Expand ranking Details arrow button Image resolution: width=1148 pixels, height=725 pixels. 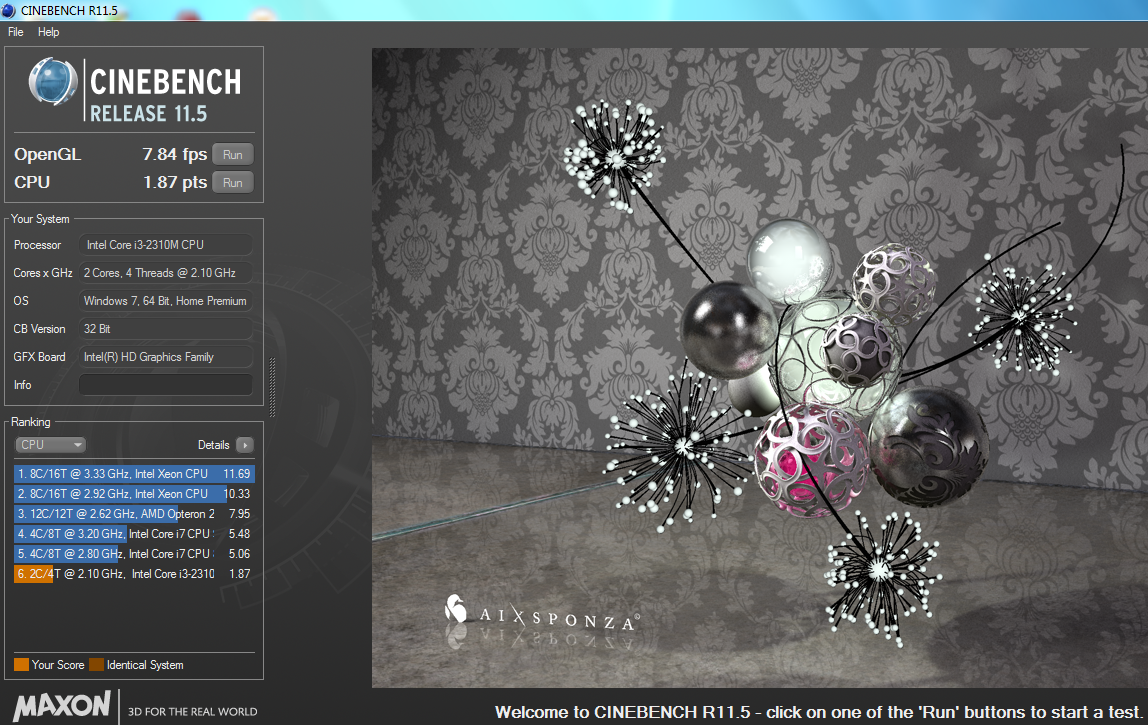(x=245, y=445)
